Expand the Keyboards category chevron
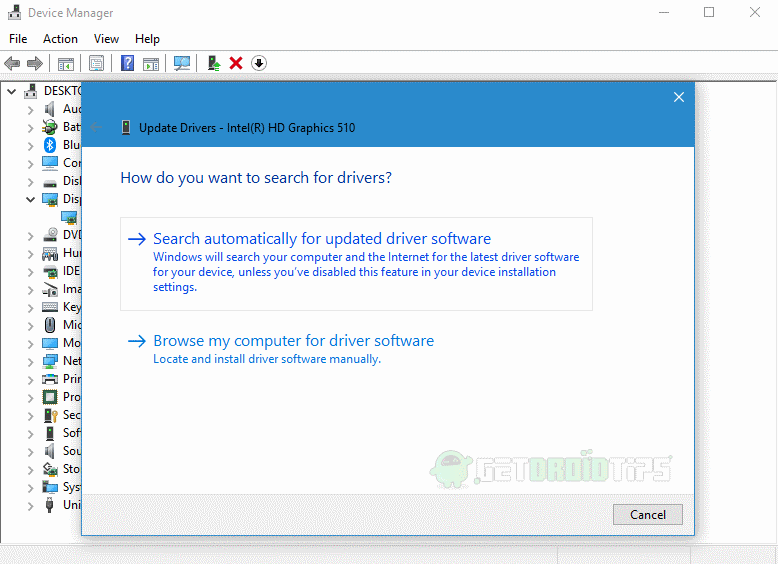Image resolution: width=778 pixels, height=564 pixels. (x=30, y=308)
